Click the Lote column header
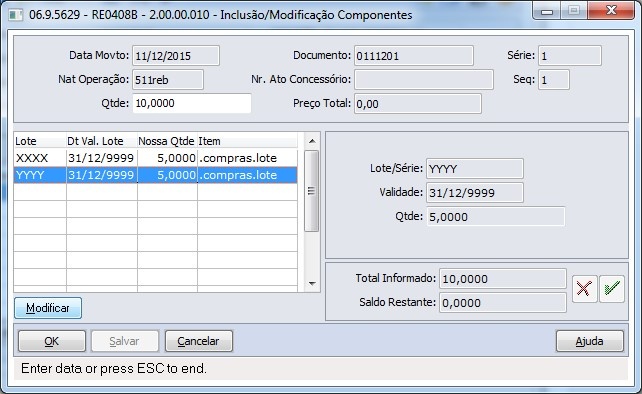The image size is (642, 394). [40, 141]
